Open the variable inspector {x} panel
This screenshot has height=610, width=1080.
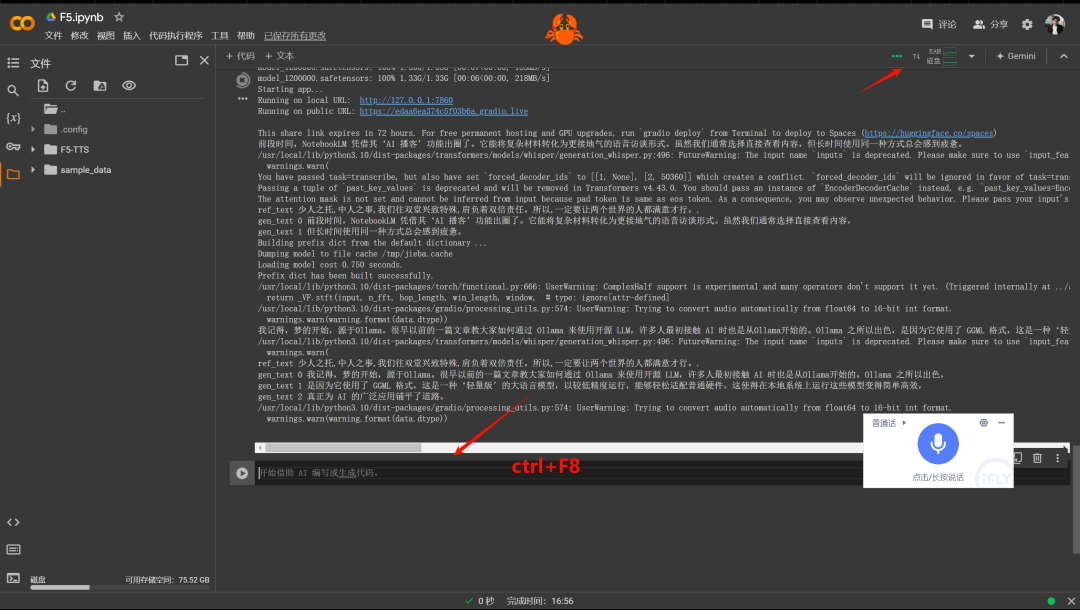tap(13, 117)
